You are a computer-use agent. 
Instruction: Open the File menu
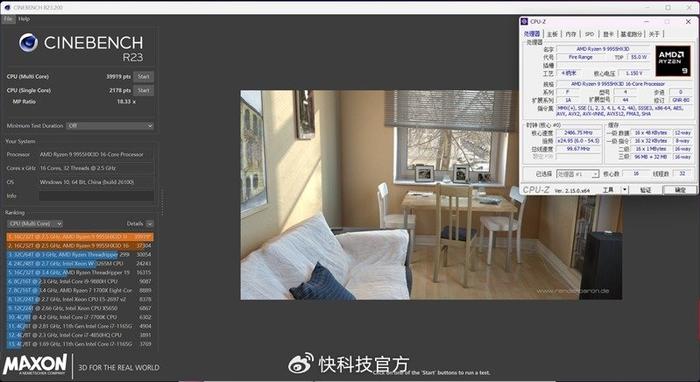tap(8, 19)
